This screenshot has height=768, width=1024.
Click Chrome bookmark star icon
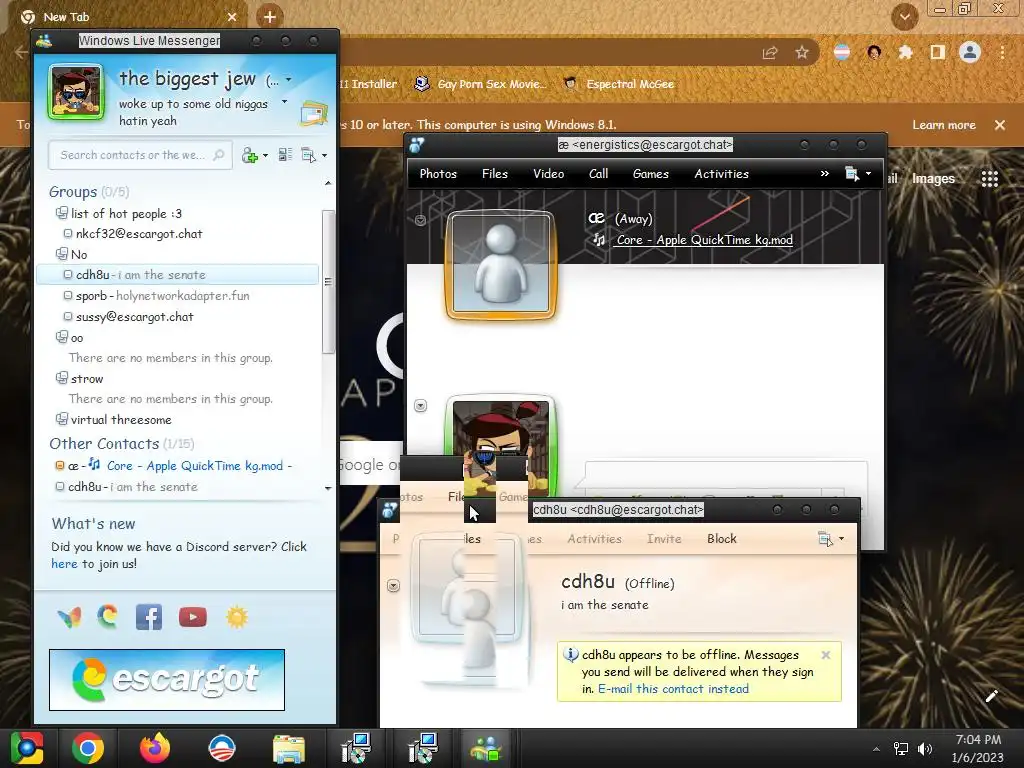(x=802, y=52)
